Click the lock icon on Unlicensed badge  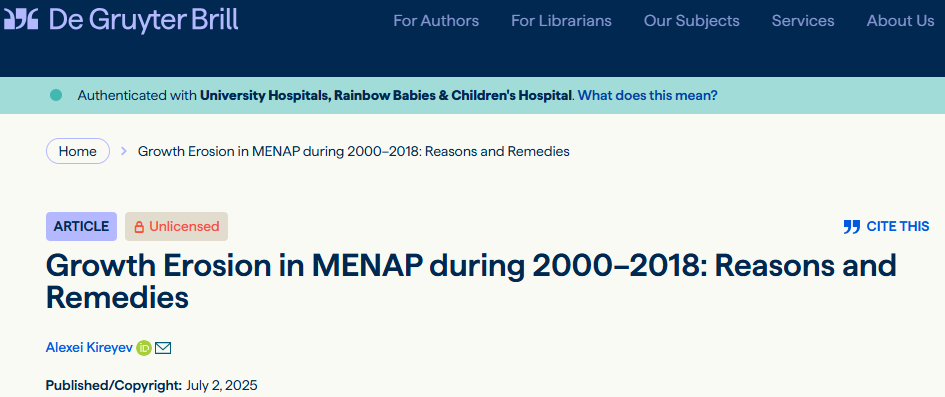[139, 227]
